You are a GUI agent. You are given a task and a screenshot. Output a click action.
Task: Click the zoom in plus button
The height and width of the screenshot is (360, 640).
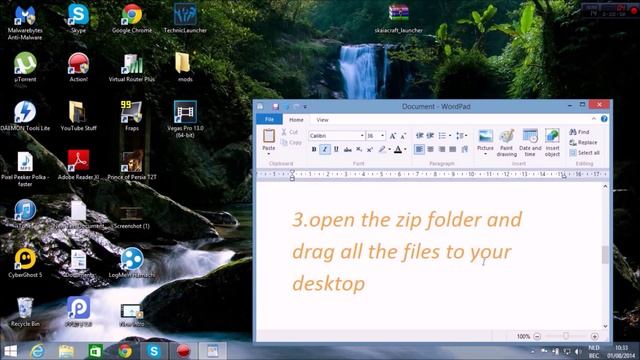(x=594, y=336)
